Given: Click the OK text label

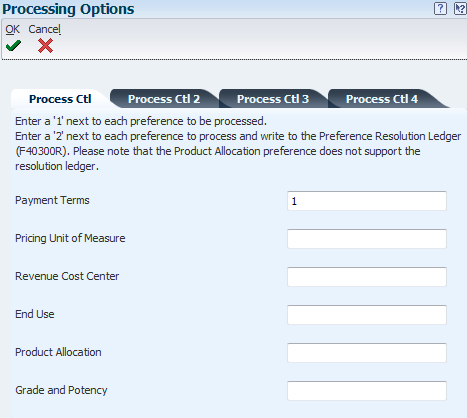Looking at the screenshot, I should 13,29.
